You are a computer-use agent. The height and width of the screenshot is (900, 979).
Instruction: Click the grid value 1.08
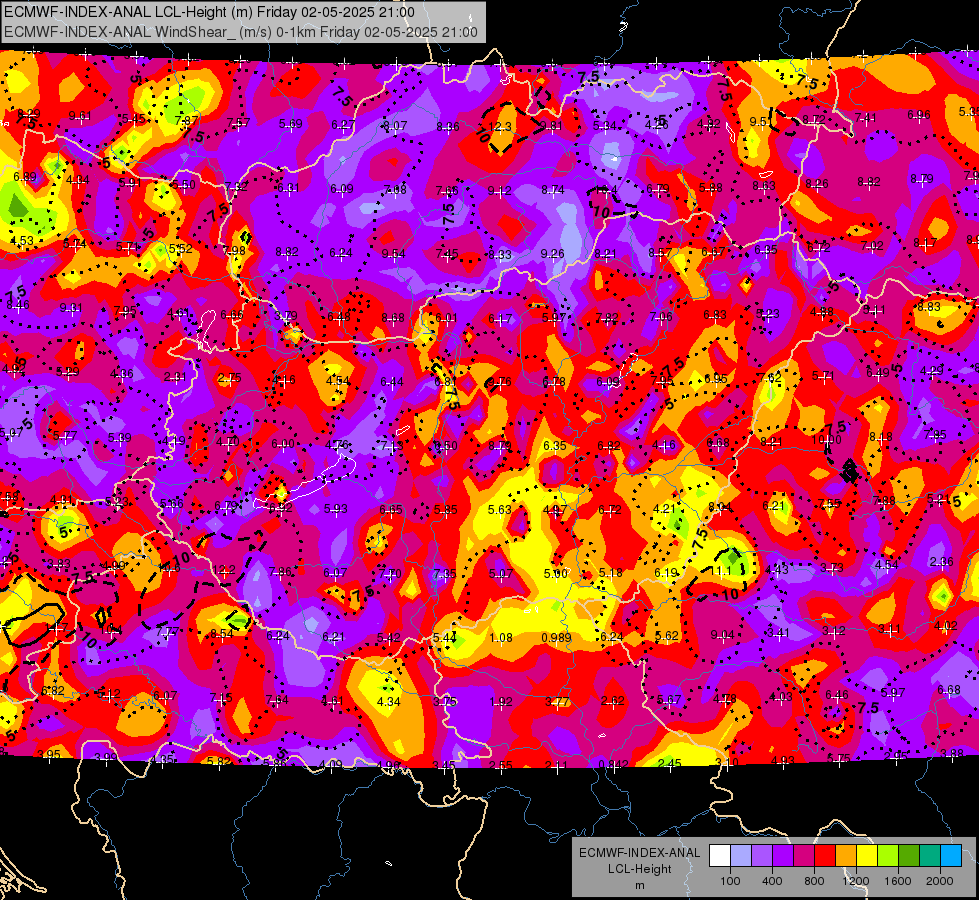(501, 638)
